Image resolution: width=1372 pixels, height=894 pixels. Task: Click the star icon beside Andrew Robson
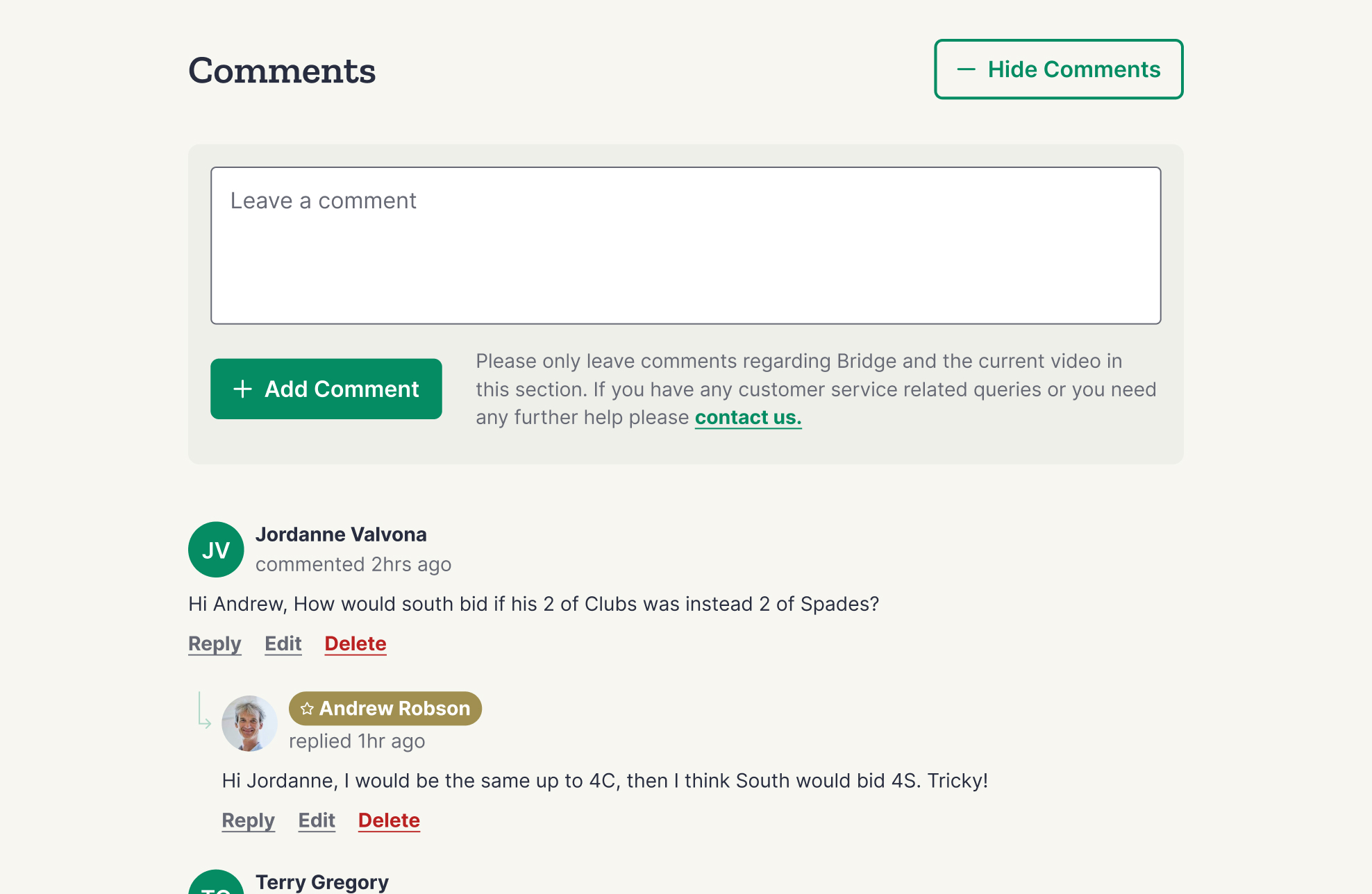(307, 709)
